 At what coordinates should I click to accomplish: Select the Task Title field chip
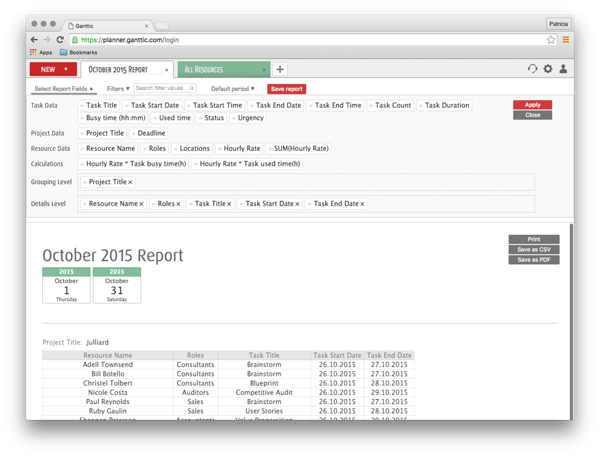point(99,105)
